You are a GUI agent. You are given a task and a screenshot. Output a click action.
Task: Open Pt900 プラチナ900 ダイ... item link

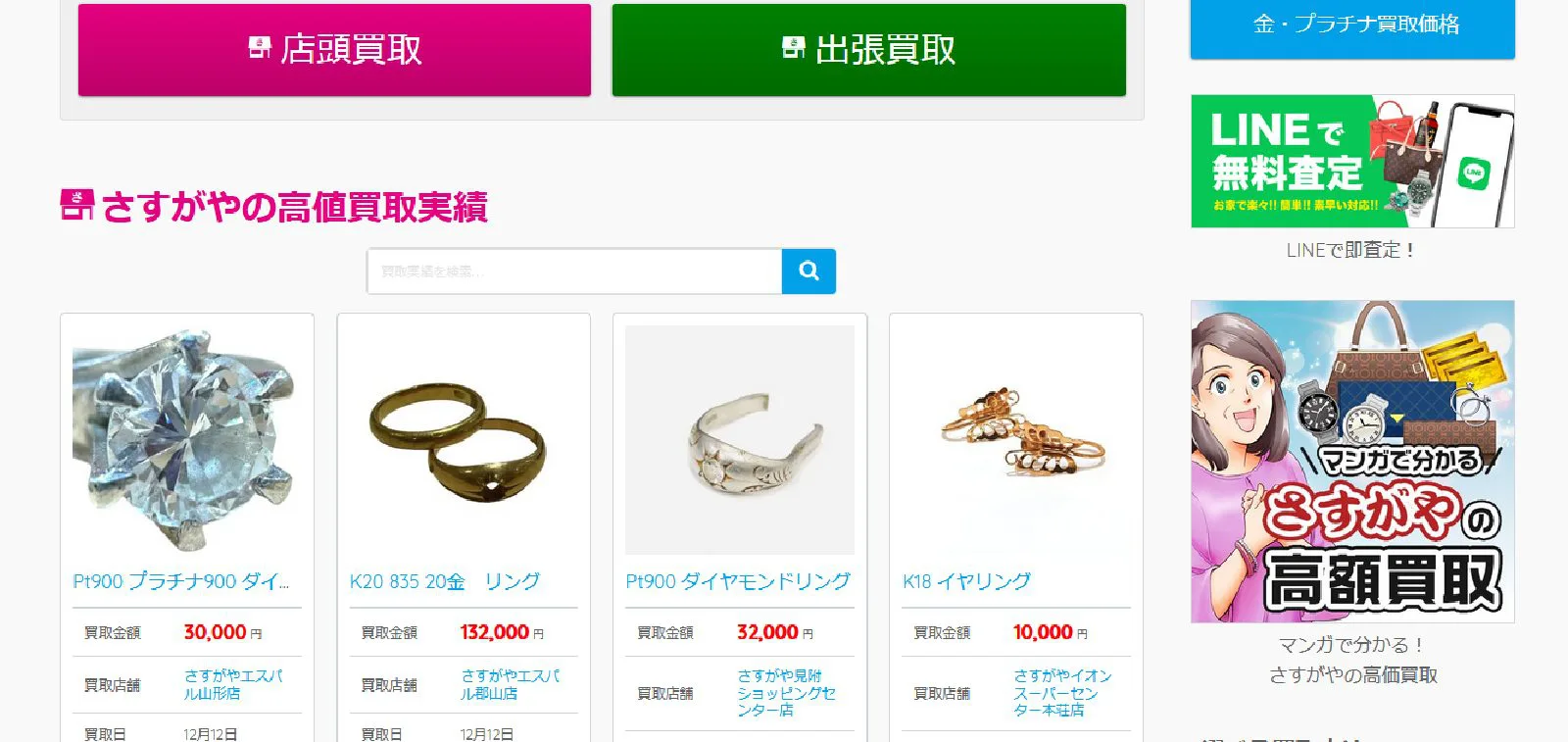181,581
